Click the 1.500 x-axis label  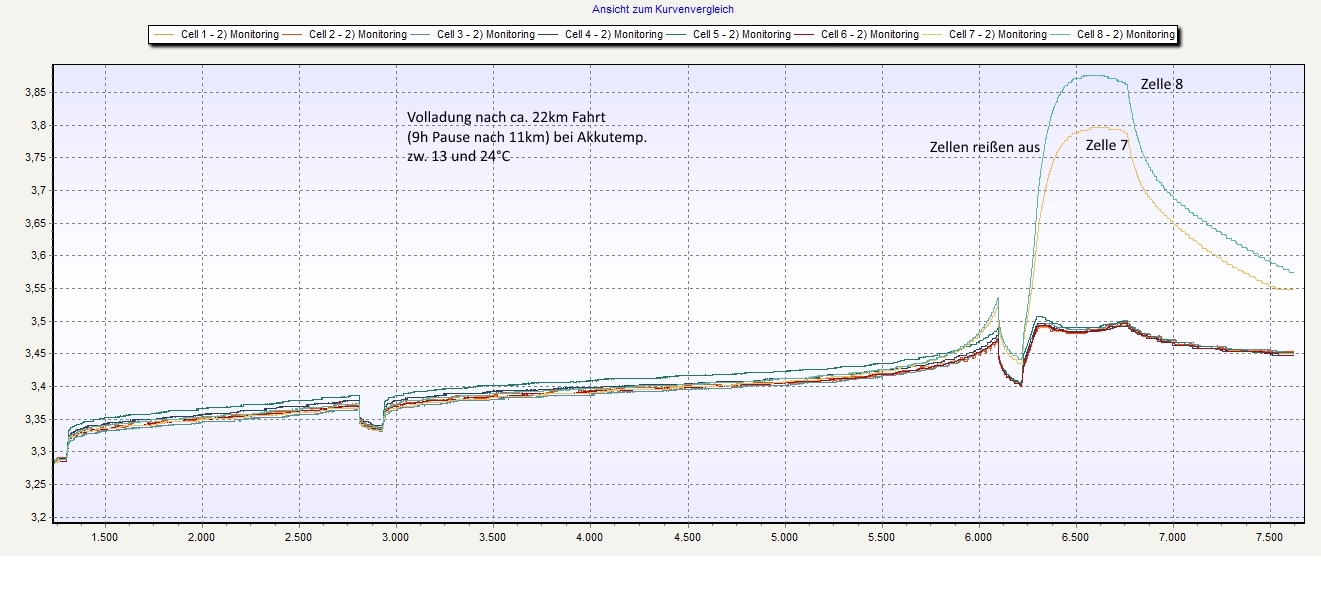tap(105, 537)
